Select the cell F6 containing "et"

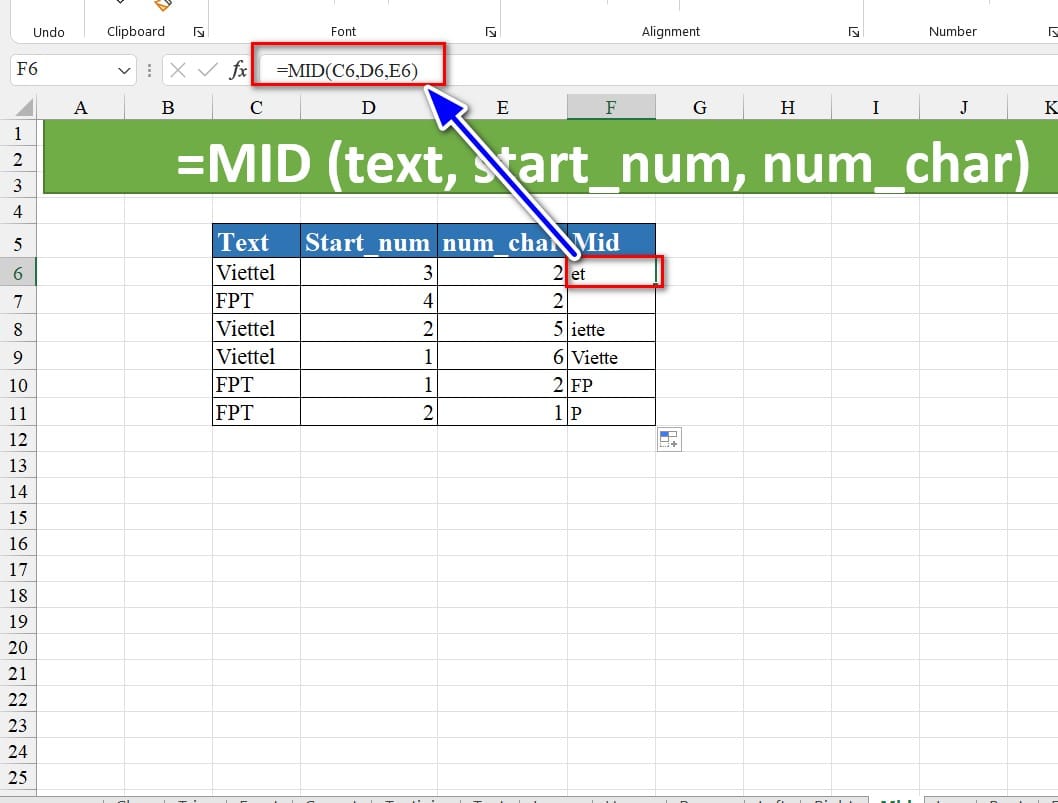(x=610, y=272)
